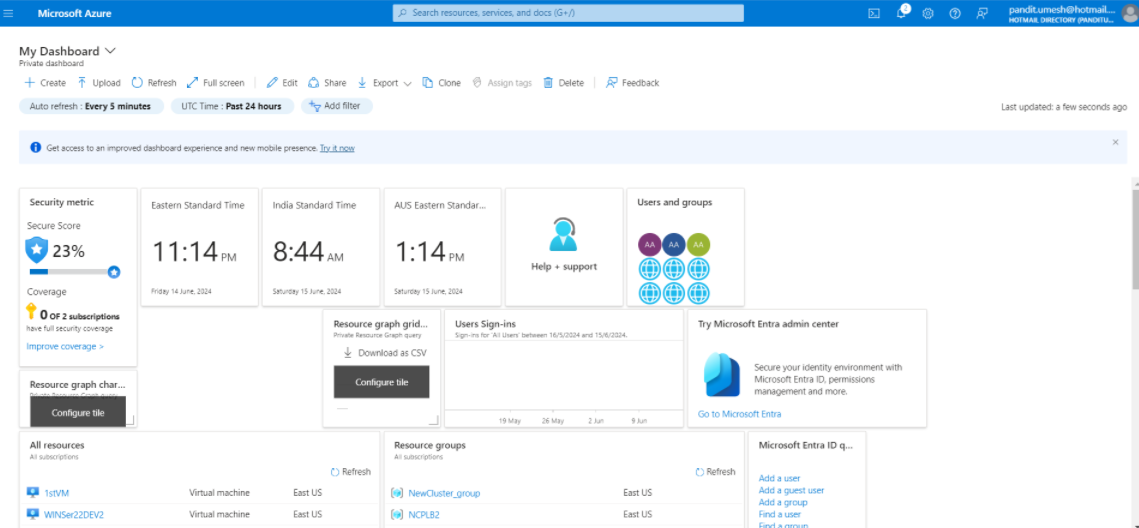Expand the My Dashboard title dropdown

coord(110,51)
